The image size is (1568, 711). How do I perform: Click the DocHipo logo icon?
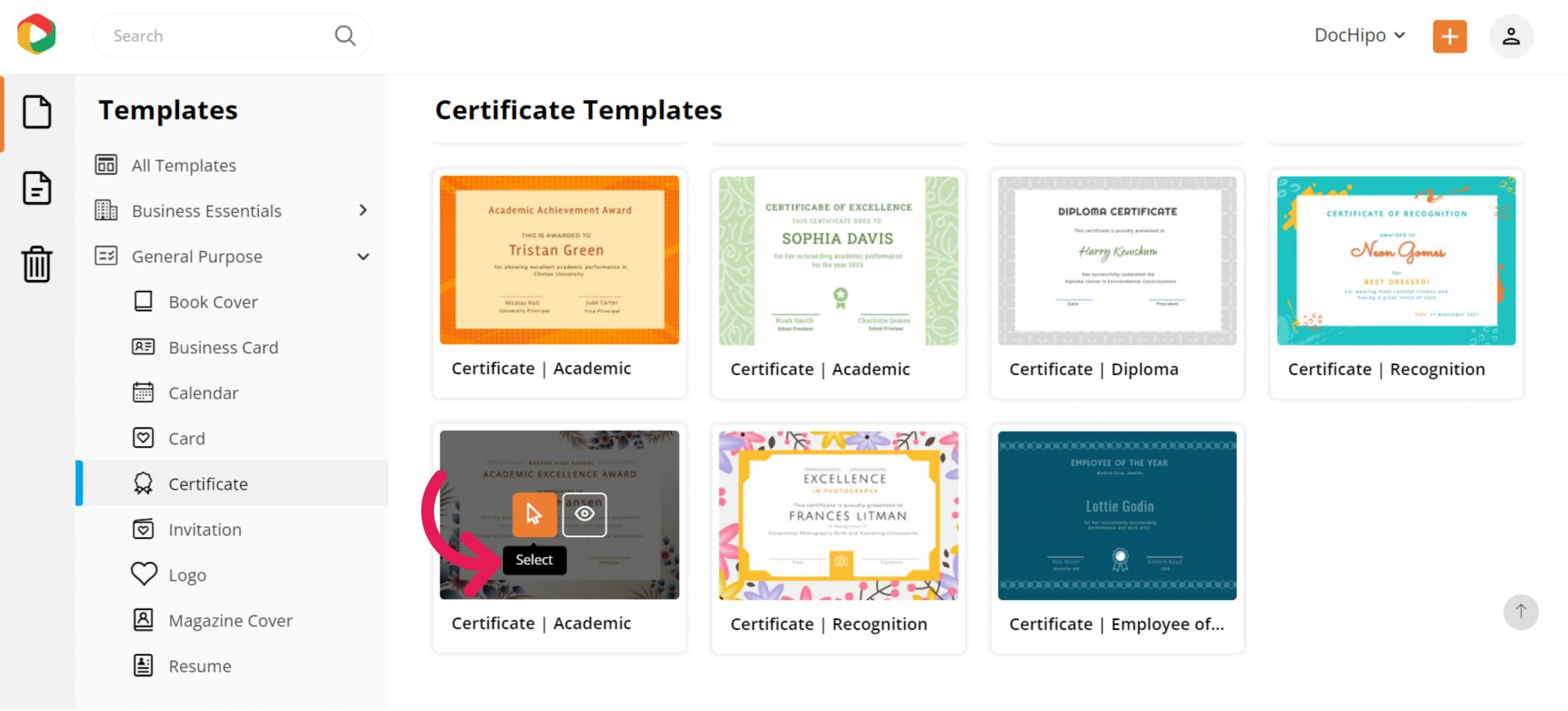pyautogui.click(x=36, y=34)
